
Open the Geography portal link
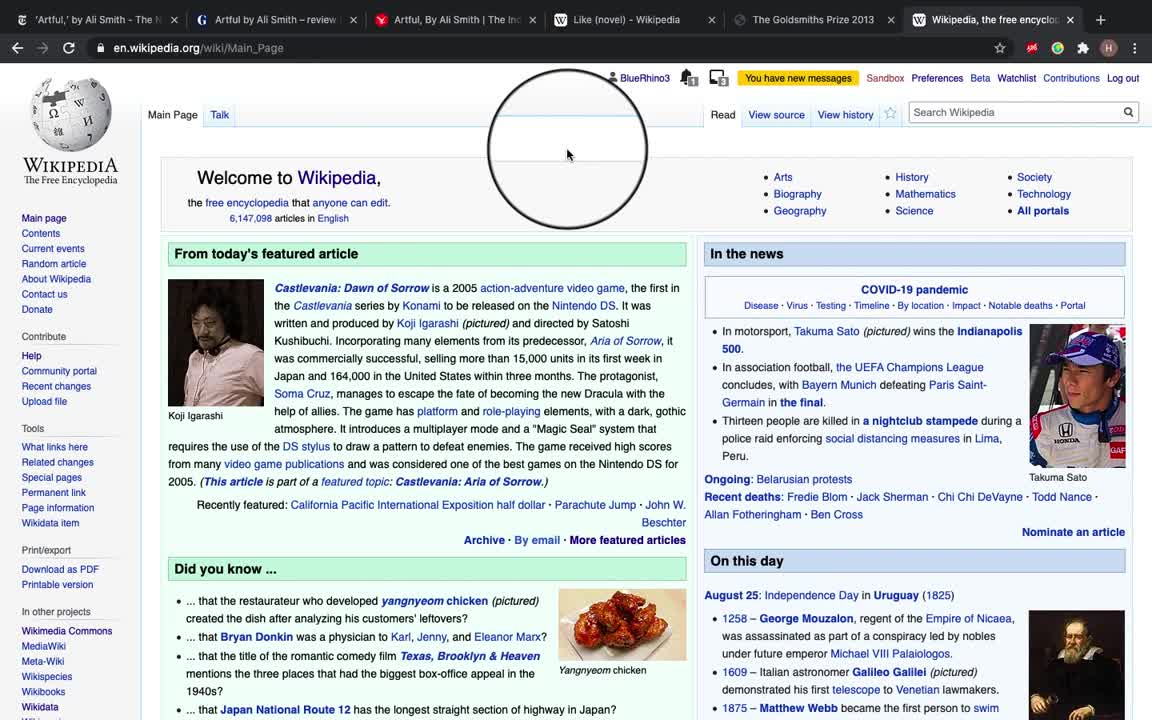[x=799, y=211]
